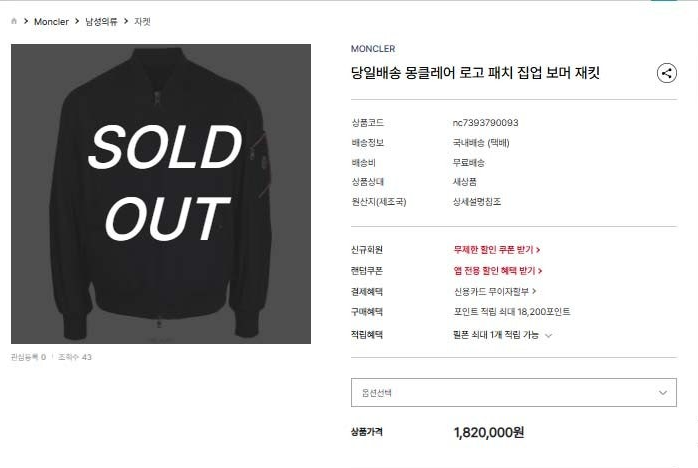Click the 관심등록 0 wishlist counter
This screenshot has height=468, width=698.
[28, 357]
